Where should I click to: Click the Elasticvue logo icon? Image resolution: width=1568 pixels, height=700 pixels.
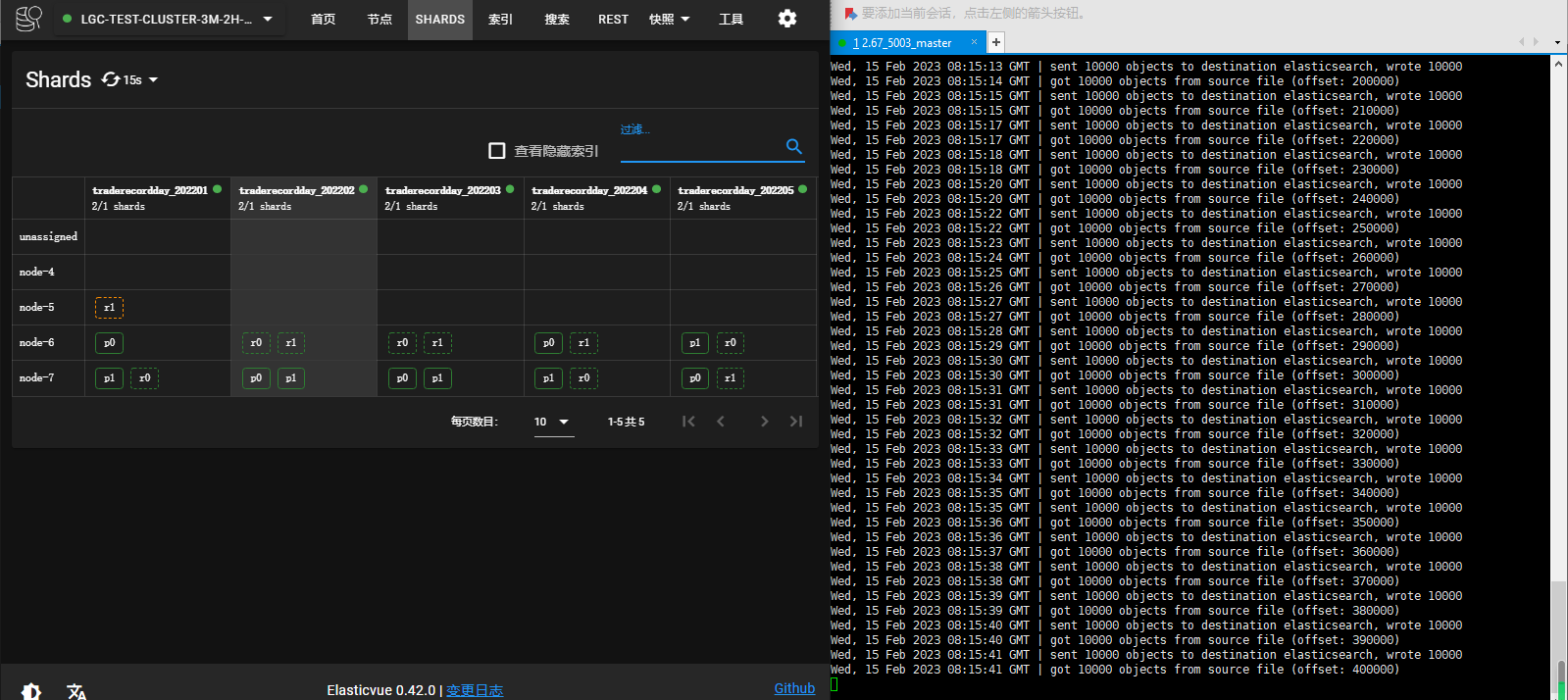[x=28, y=19]
